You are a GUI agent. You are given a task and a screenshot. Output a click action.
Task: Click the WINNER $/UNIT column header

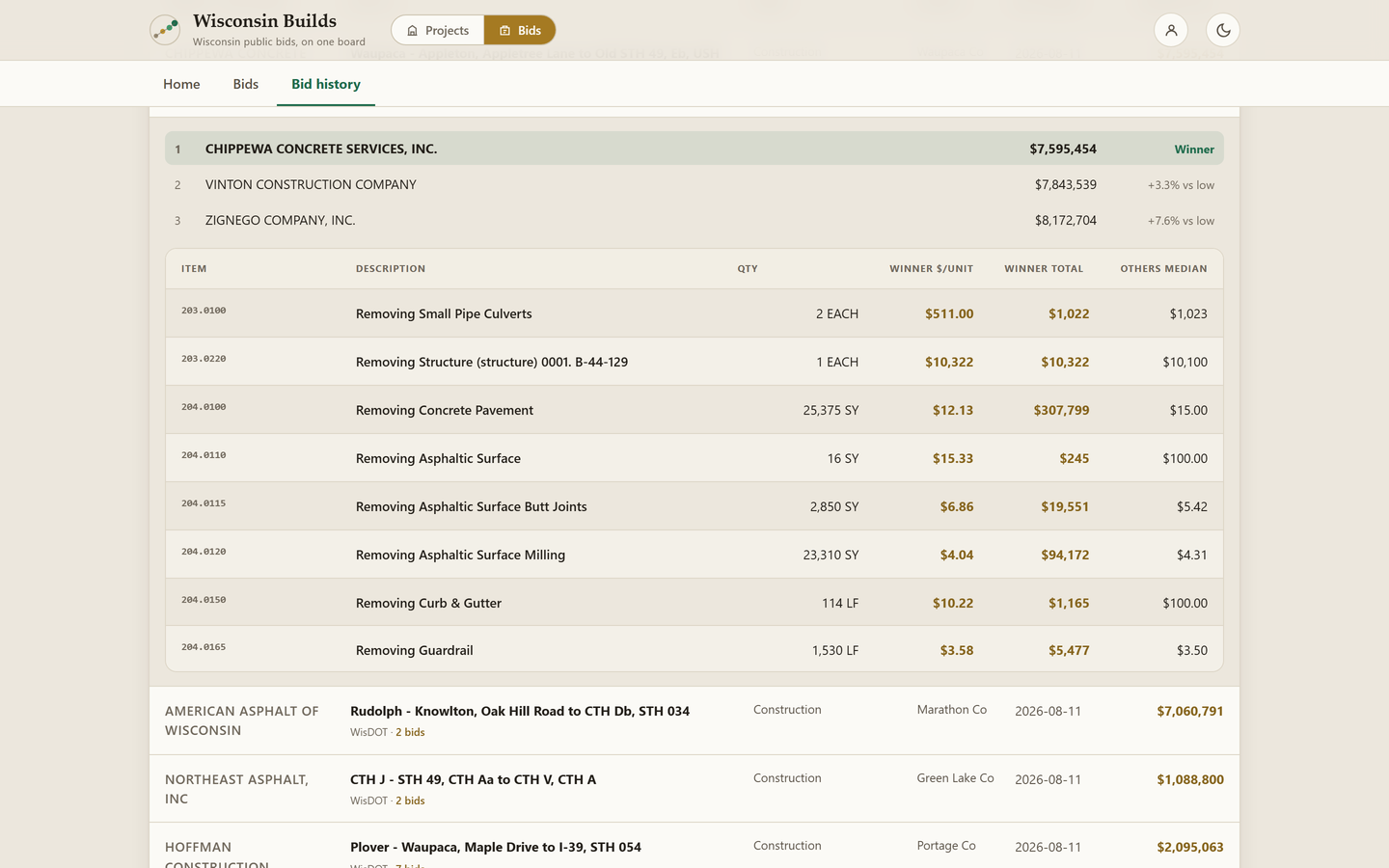tap(931, 269)
